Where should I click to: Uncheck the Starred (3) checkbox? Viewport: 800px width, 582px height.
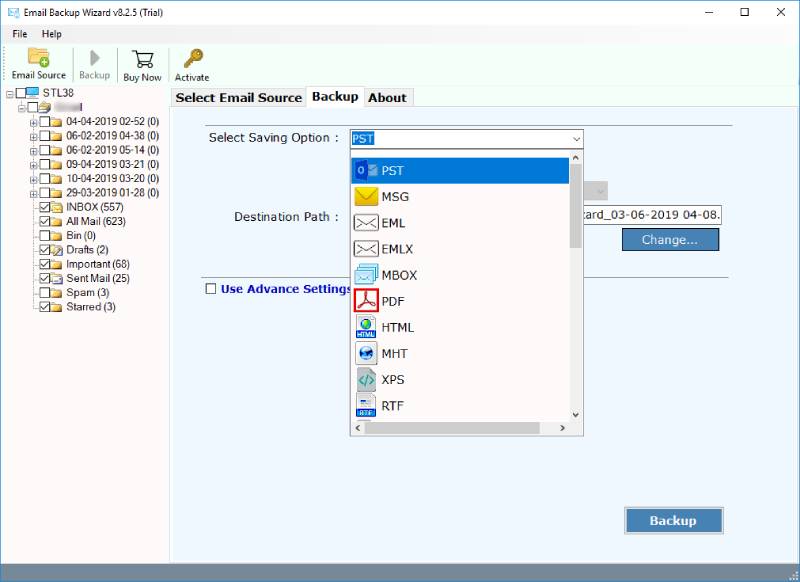(44, 307)
